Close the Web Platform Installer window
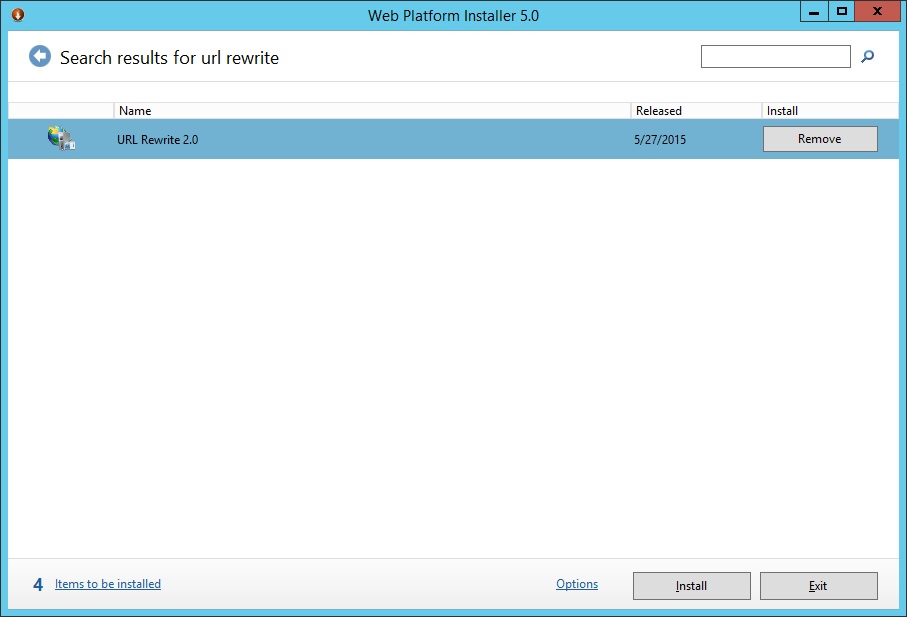 pos(877,12)
